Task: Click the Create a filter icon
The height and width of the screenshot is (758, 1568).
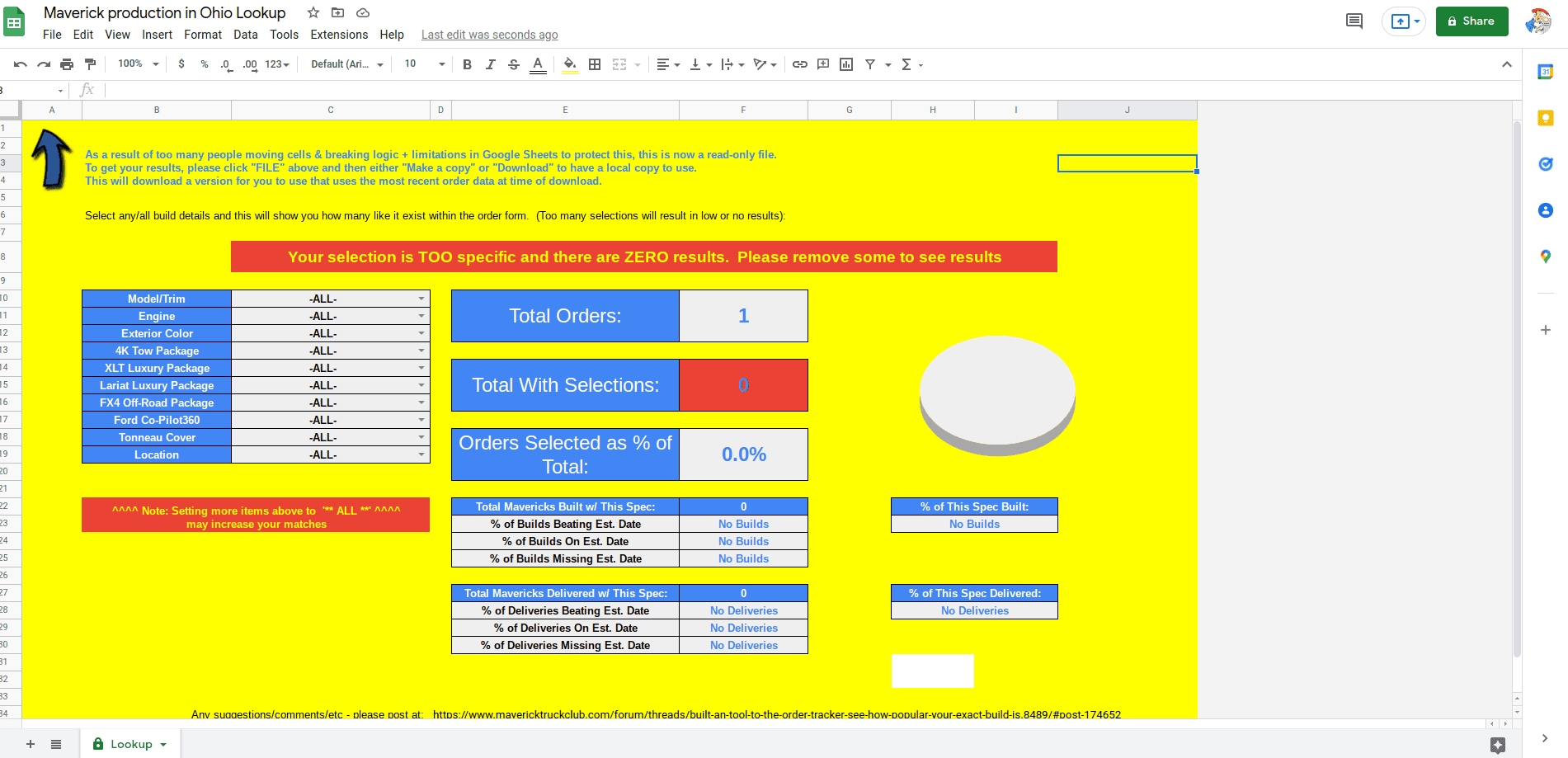Action: pyautogui.click(x=870, y=64)
